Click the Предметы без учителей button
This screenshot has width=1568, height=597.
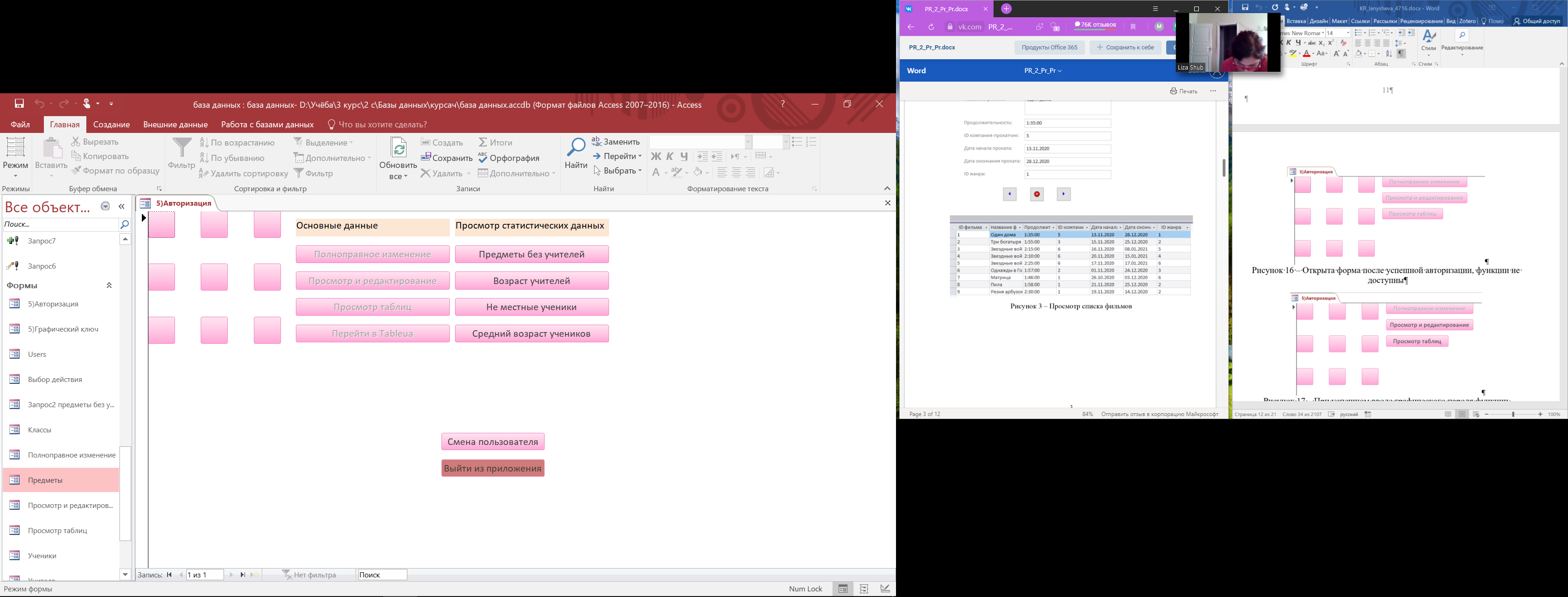point(532,254)
